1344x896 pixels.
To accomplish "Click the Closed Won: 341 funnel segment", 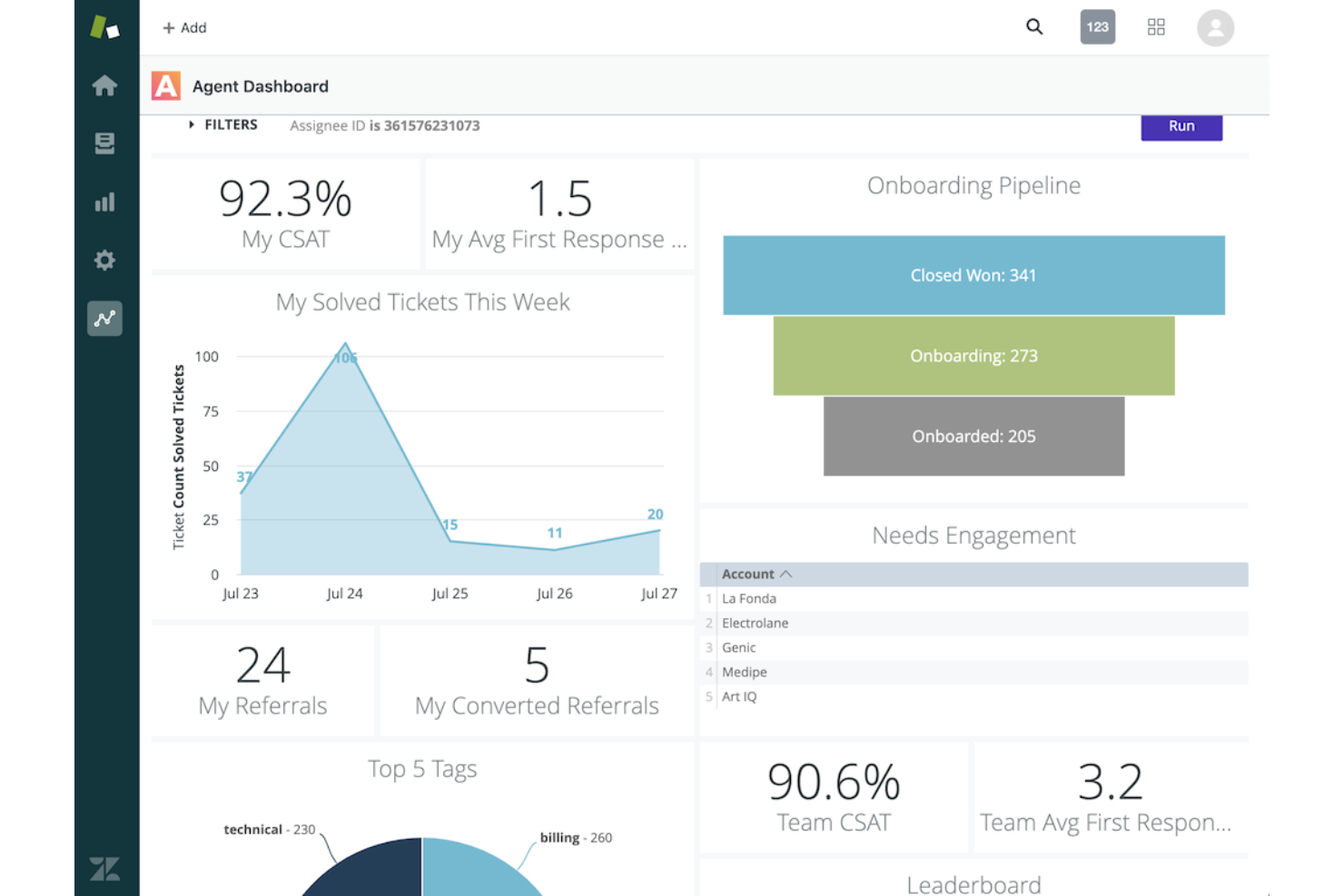I will pos(973,275).
